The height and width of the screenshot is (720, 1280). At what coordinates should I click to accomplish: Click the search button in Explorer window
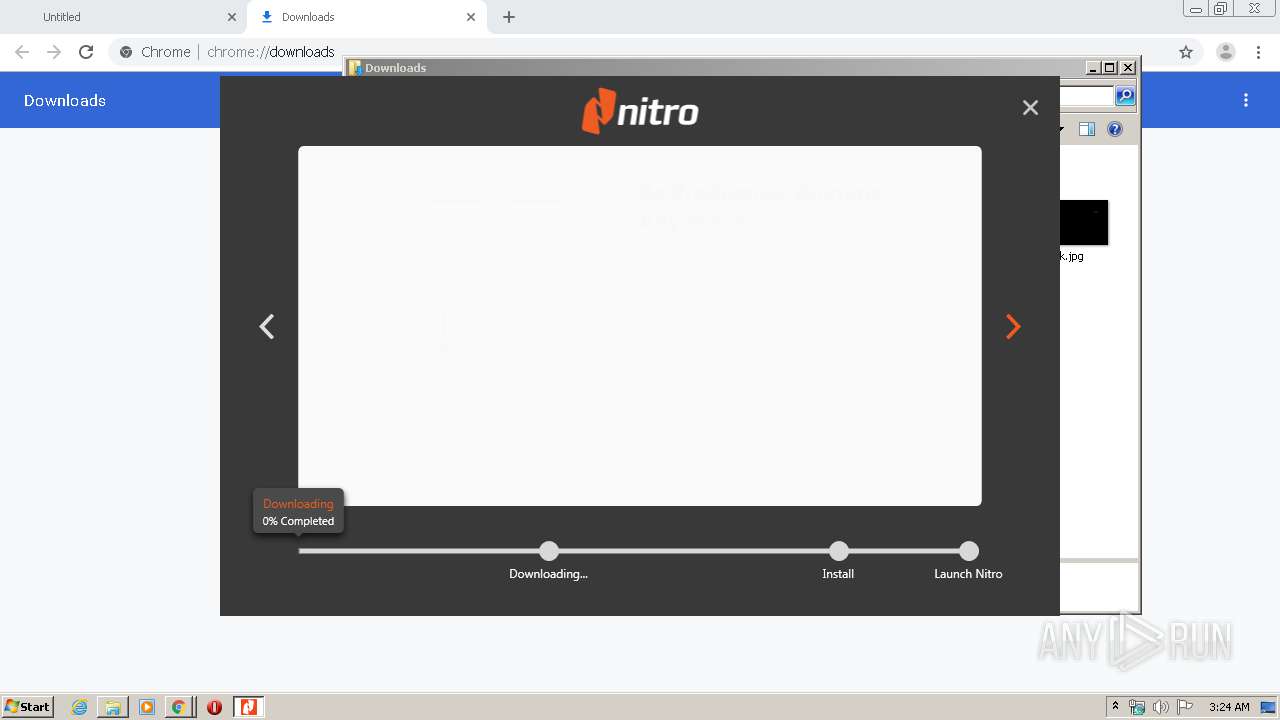1125,96
